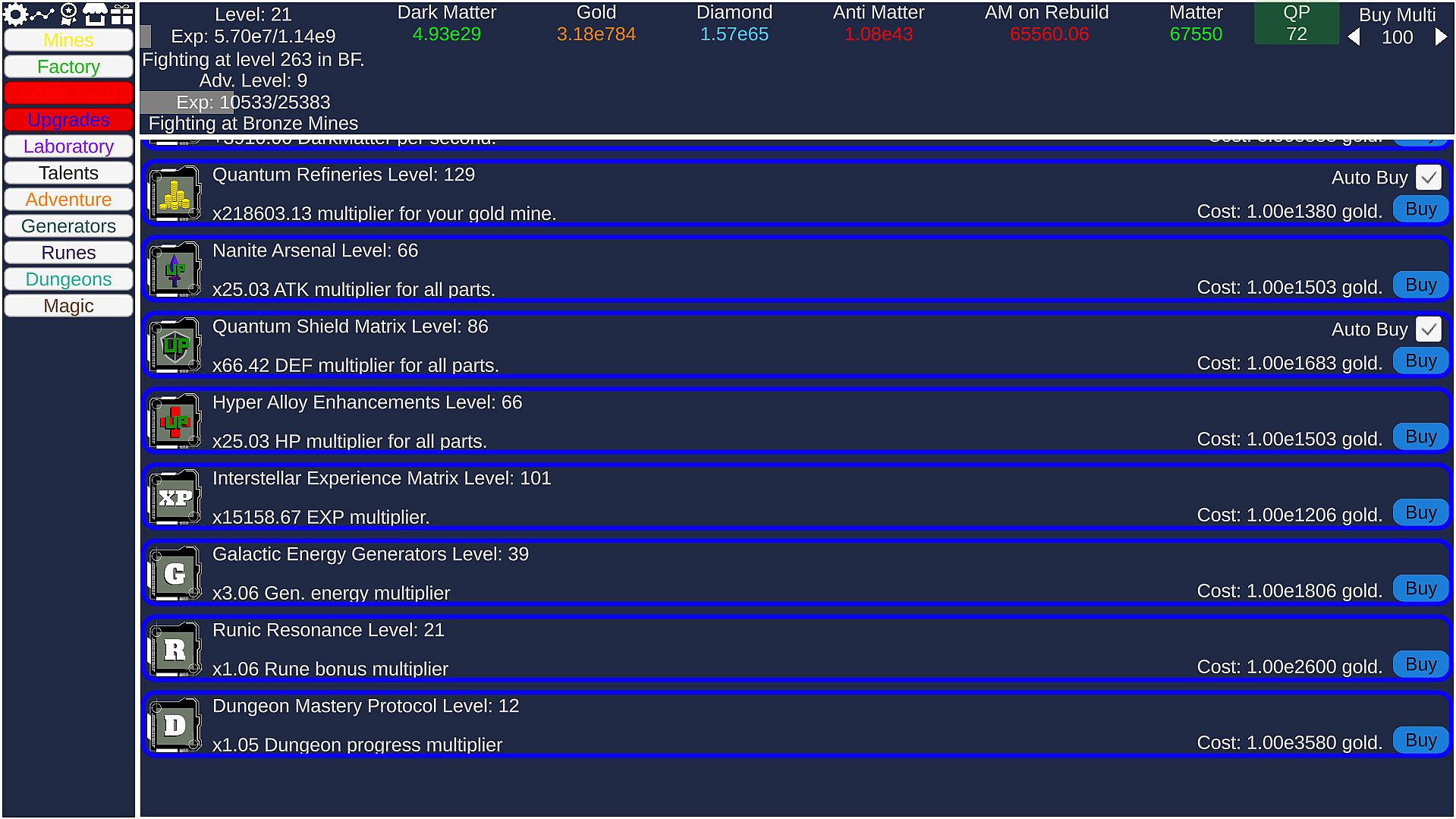Buy Runic Resonance upgrade
This screenshot has width=1456, height=819.
coord(1420,665)
